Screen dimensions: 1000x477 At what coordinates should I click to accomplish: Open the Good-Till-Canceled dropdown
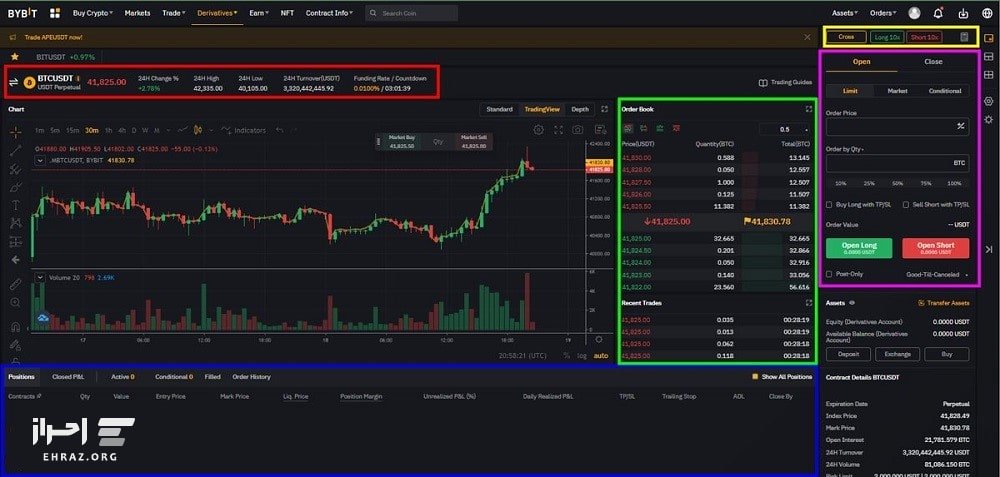coord(936,275)
